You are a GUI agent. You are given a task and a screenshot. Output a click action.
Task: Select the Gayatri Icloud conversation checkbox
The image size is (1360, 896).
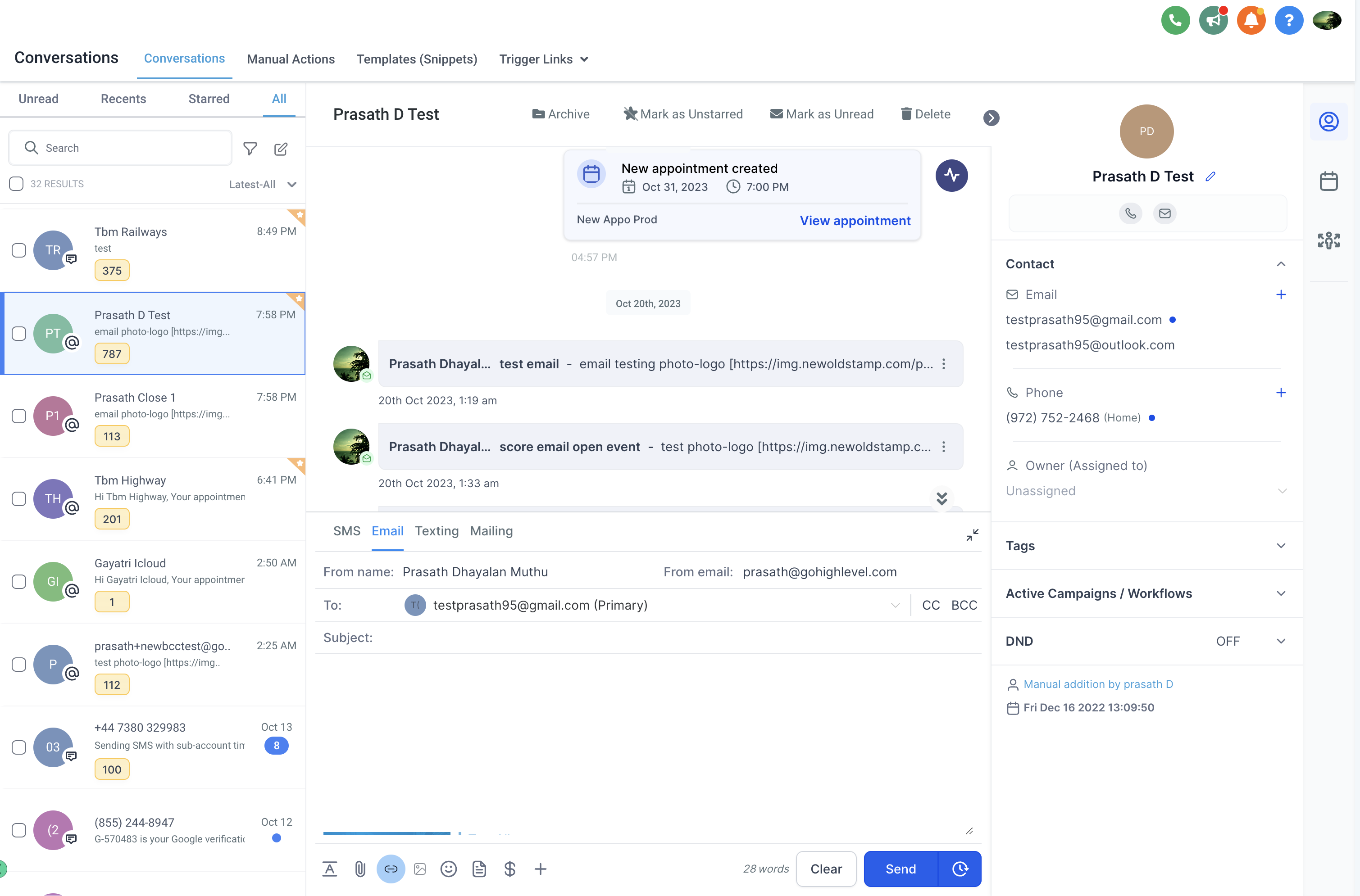coord(19,581)
